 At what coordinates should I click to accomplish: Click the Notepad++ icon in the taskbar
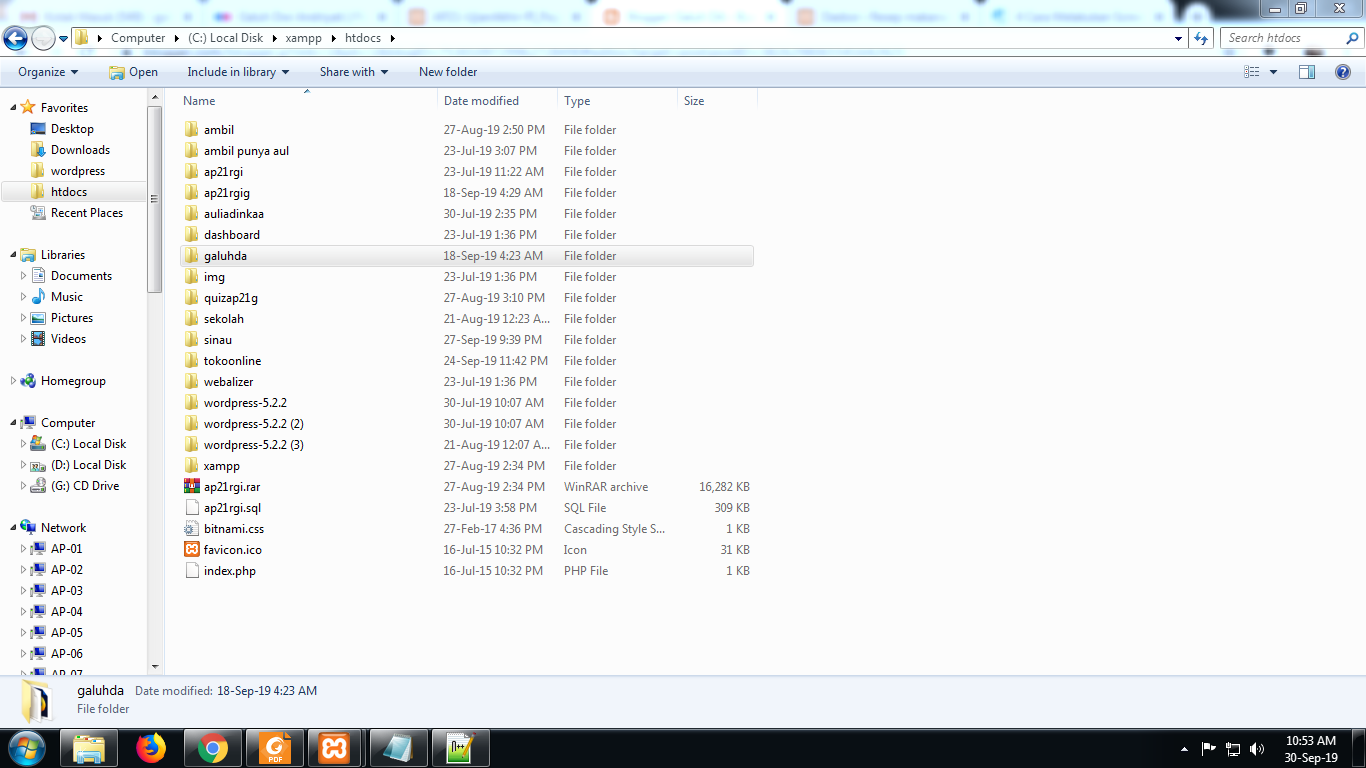(x=461, y=748)
